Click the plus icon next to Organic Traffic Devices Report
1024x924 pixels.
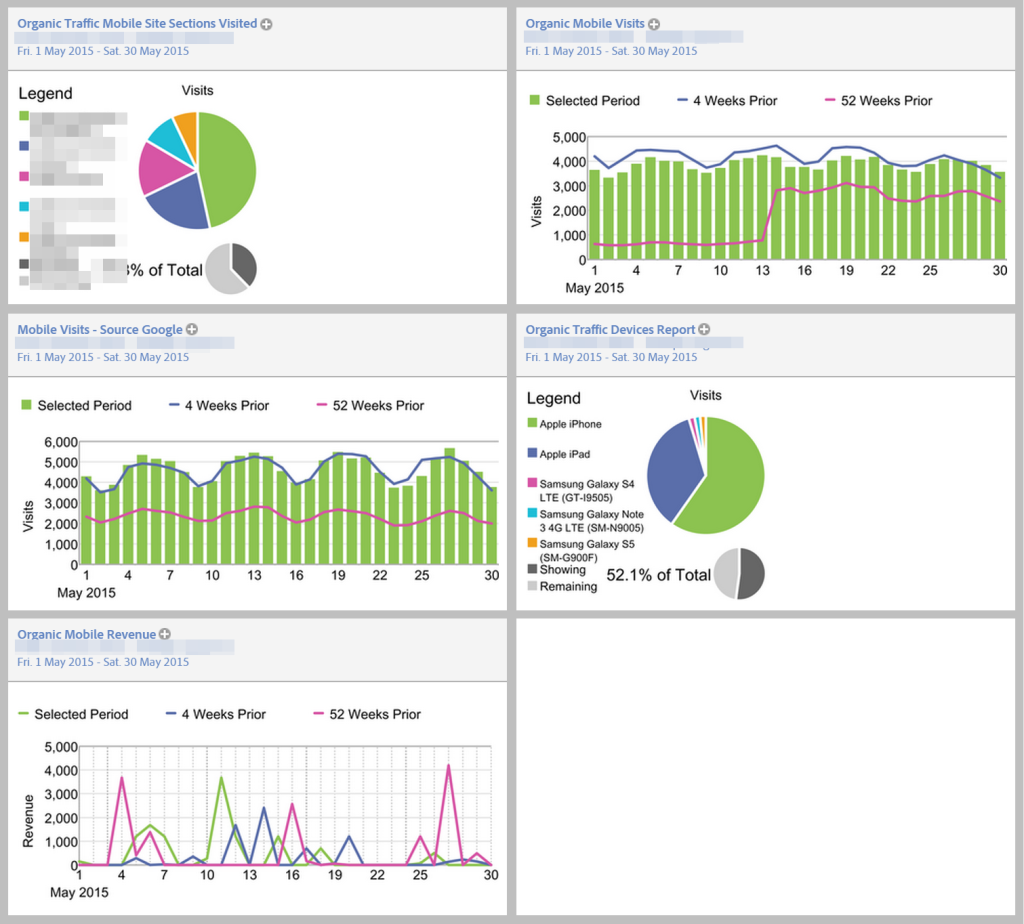click(x=704, y=329)
